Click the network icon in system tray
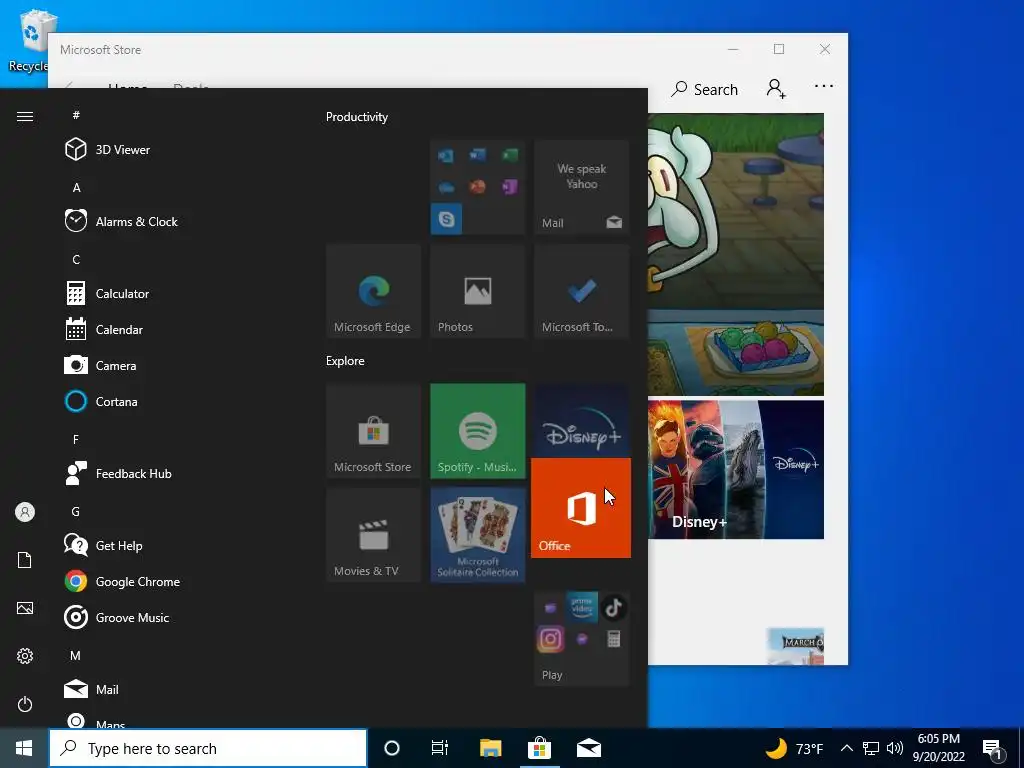The width and height of the screenshot is (1024, 768). (x=871, y=748)
